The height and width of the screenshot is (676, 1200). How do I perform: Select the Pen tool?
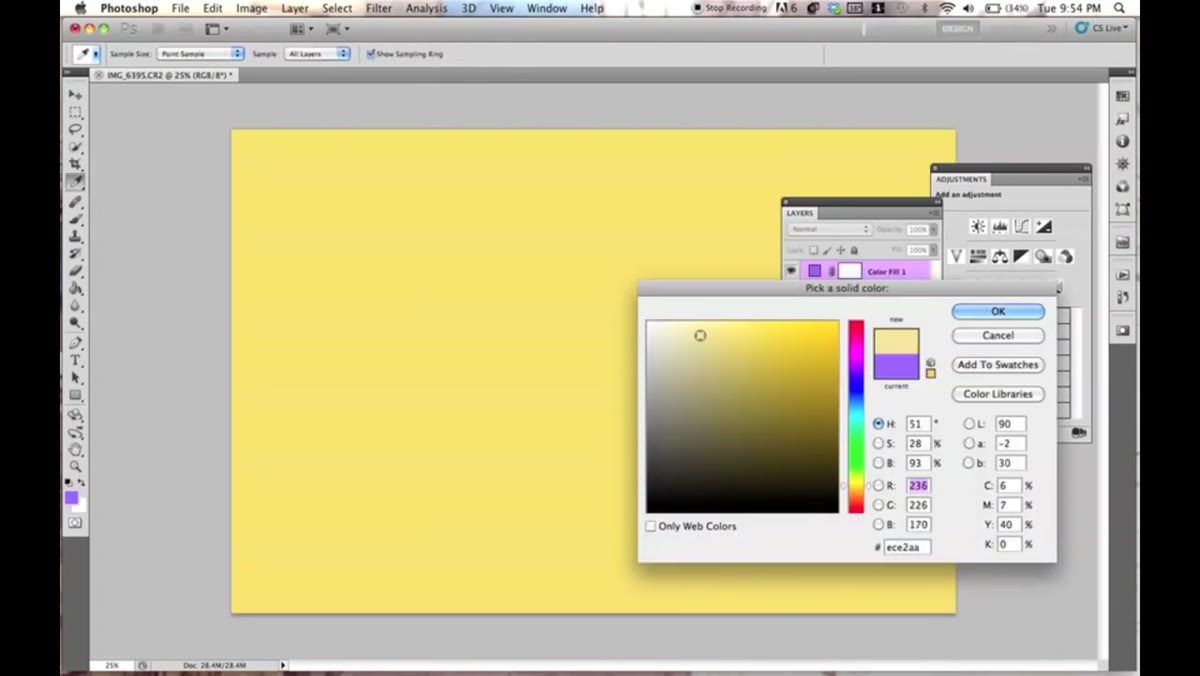click(x=75, y=343)
